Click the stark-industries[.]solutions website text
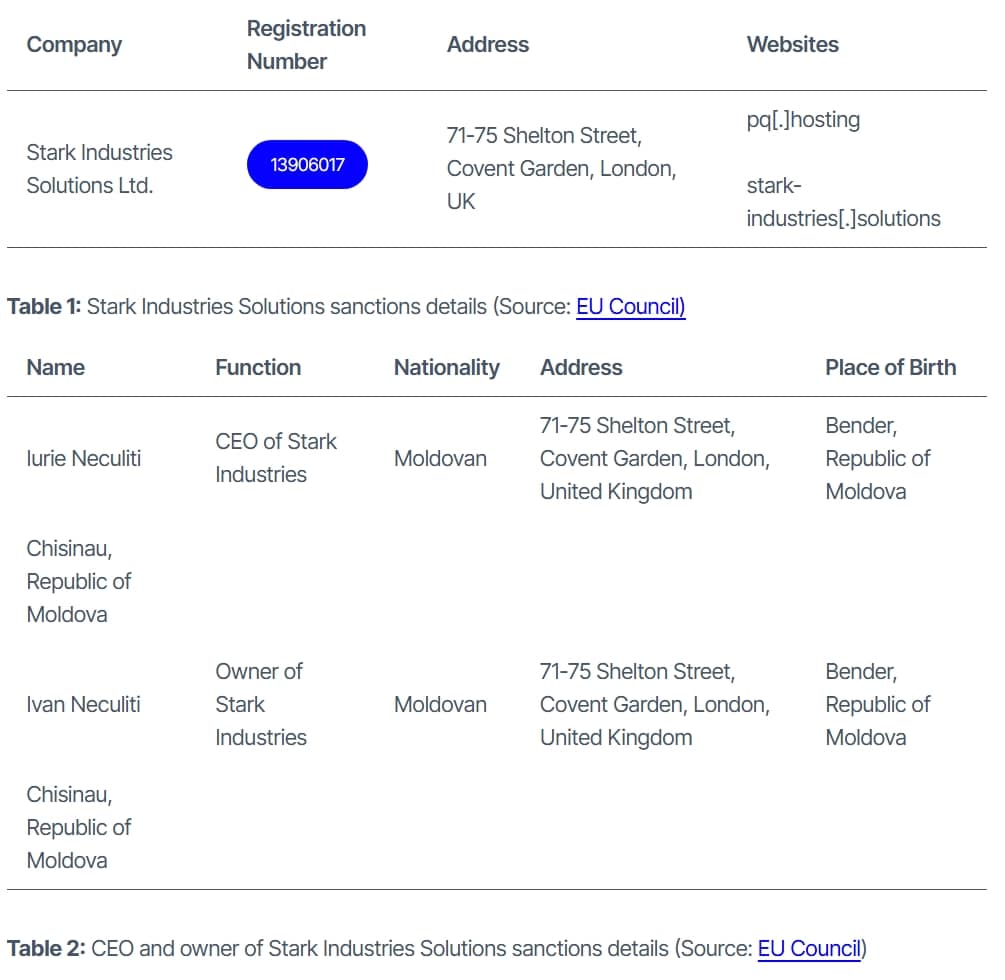The width and height of the screenshot is (1005, 980). coord(843,202)
